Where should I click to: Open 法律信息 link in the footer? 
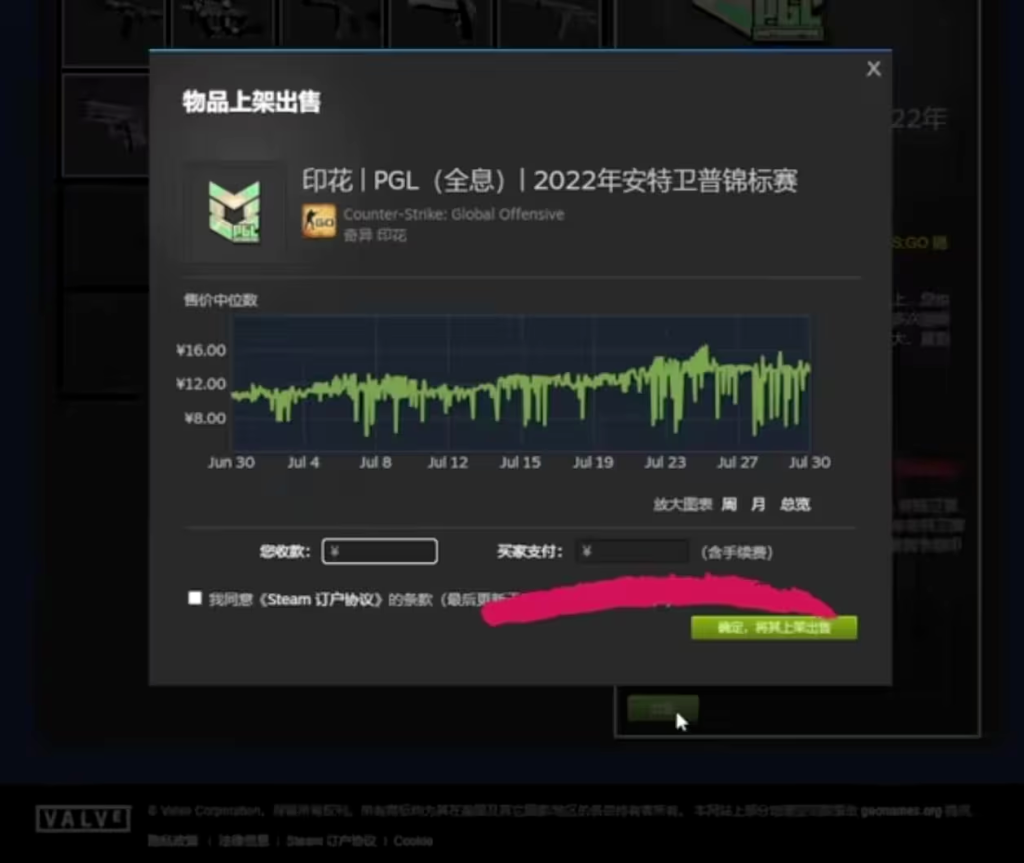pyautogui.click(x=243, y=840)
